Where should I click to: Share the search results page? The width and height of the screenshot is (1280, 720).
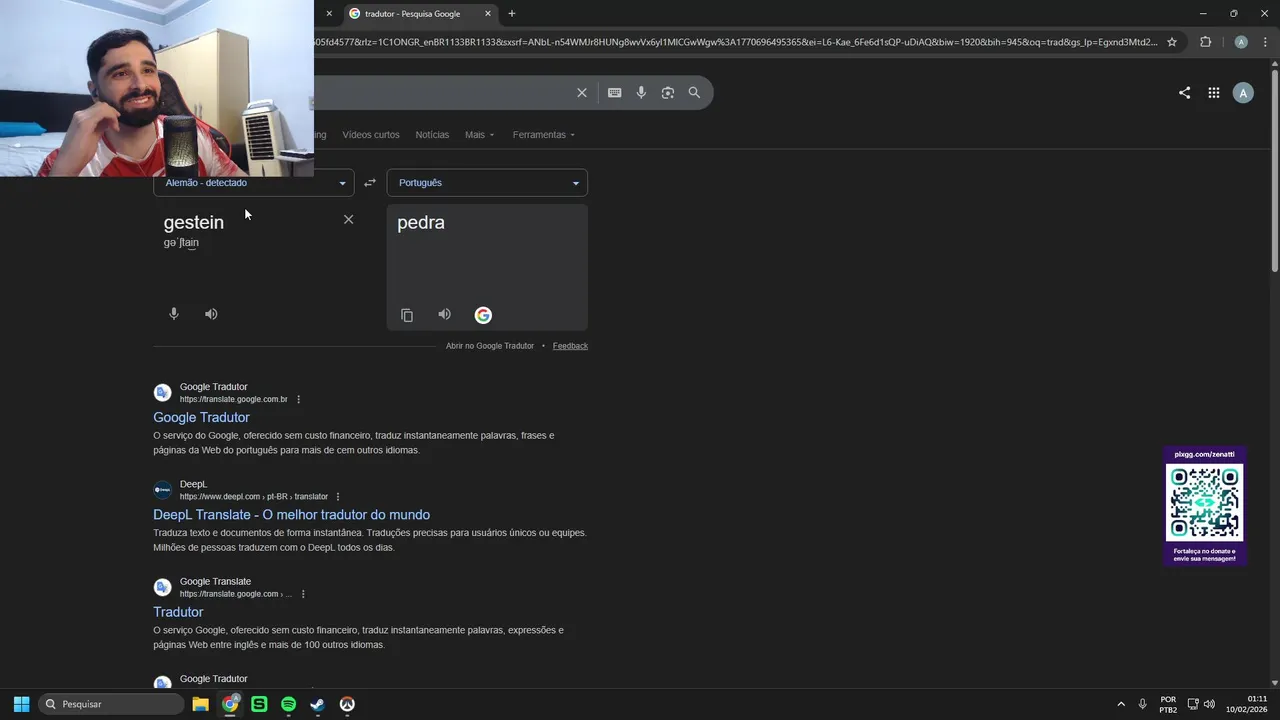point(1184,93)
